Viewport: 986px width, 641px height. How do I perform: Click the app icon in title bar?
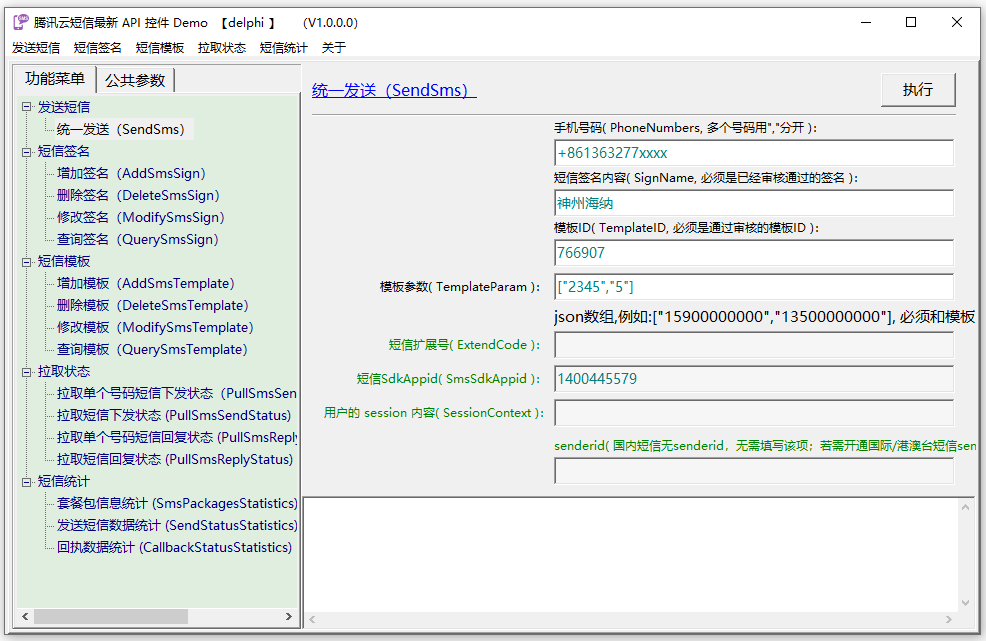coord(21,22)
